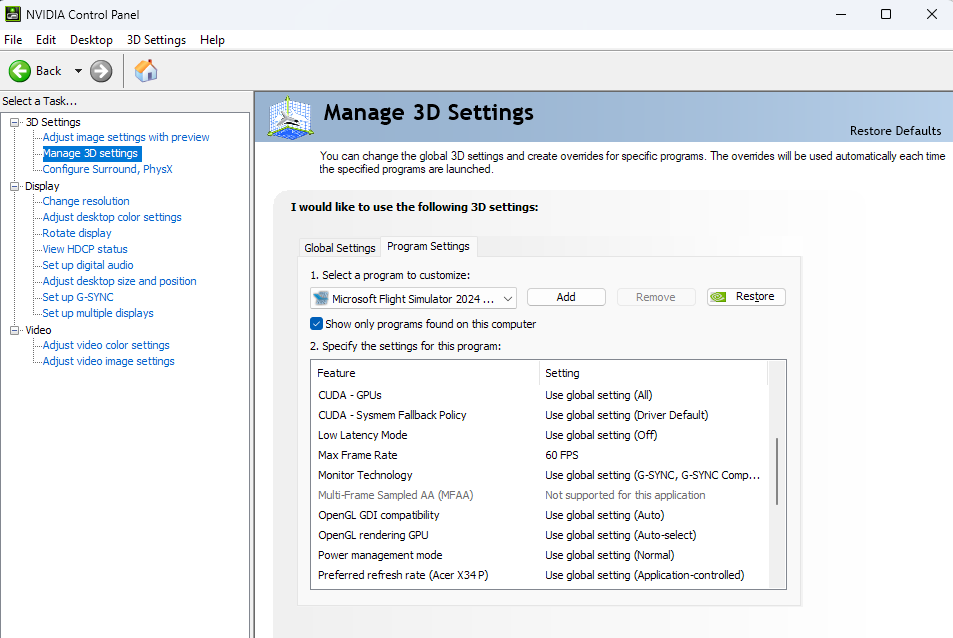This screenshot has width=953, height=638.
Task: Open View HDCP status
Action: pyautogui.click(x=85, y=249)
